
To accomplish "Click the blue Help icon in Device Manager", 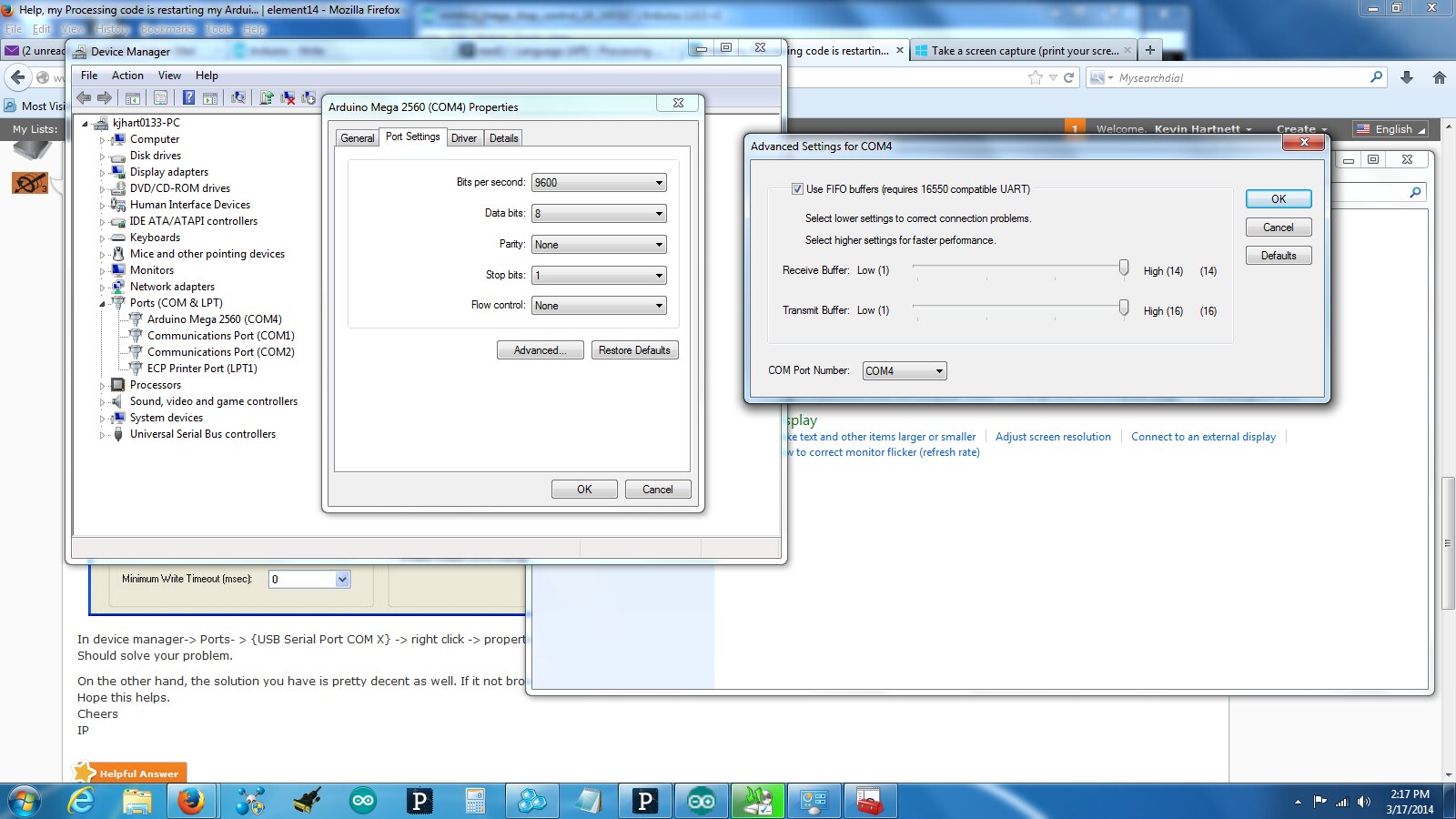I will [188, 98].
